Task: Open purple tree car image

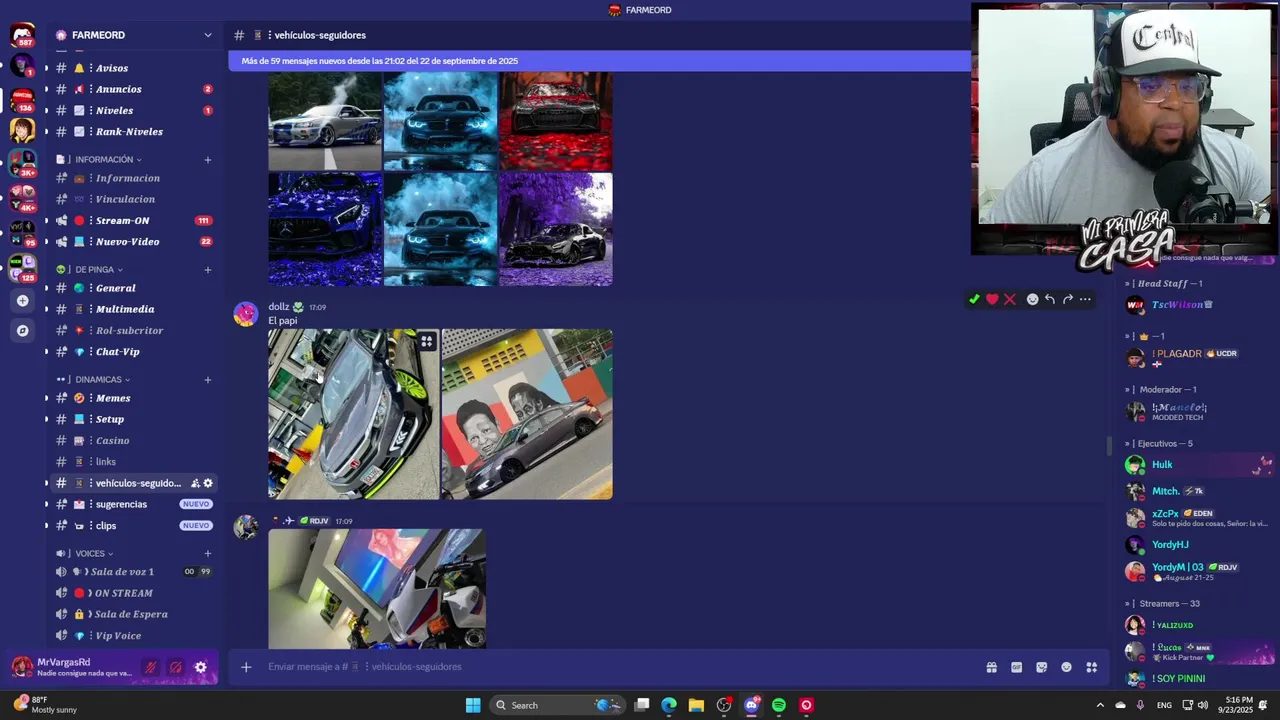Action: tap(556, 229)
